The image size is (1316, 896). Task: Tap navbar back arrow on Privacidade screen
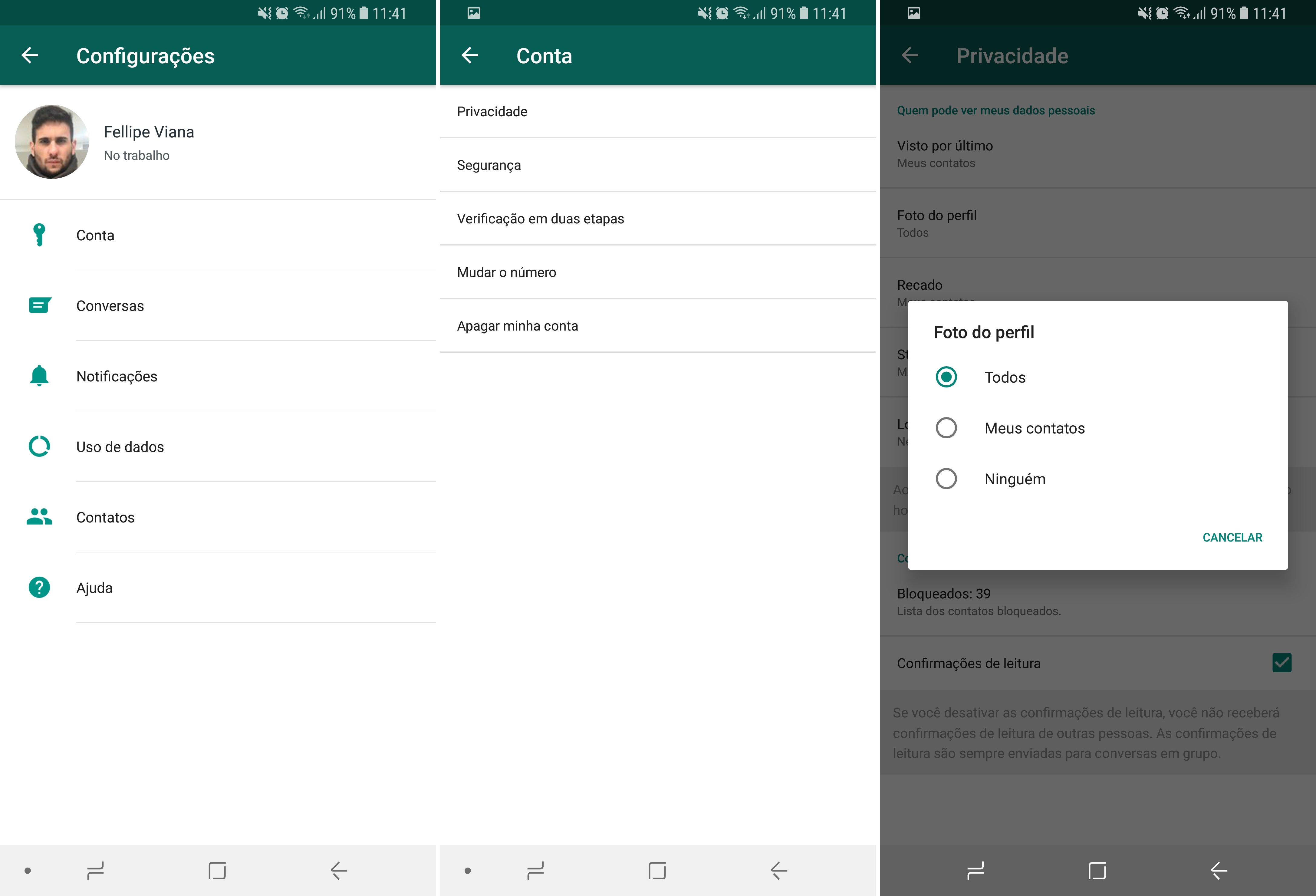1219,871
